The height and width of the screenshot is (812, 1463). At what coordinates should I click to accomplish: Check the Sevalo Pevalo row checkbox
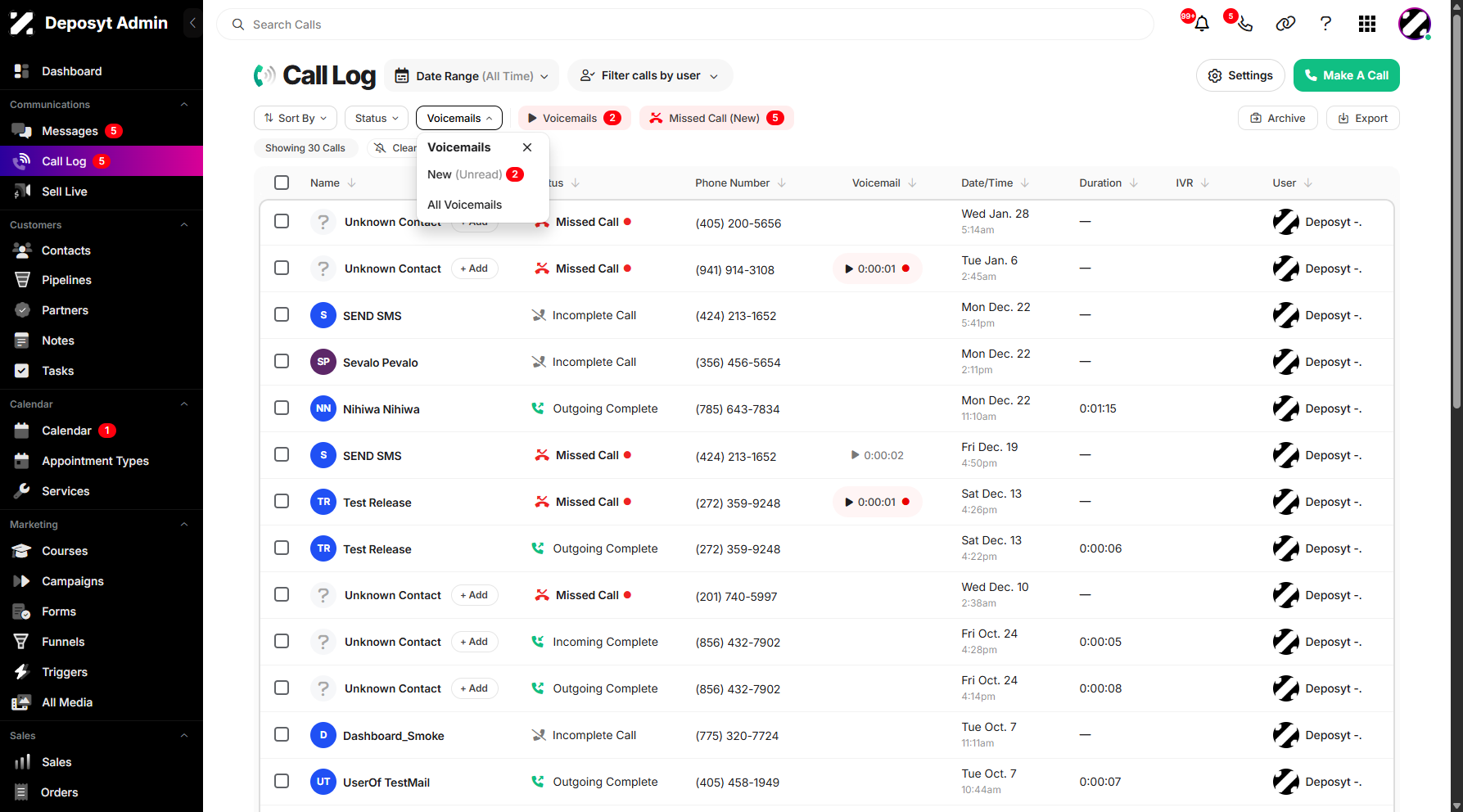(282, 361)
